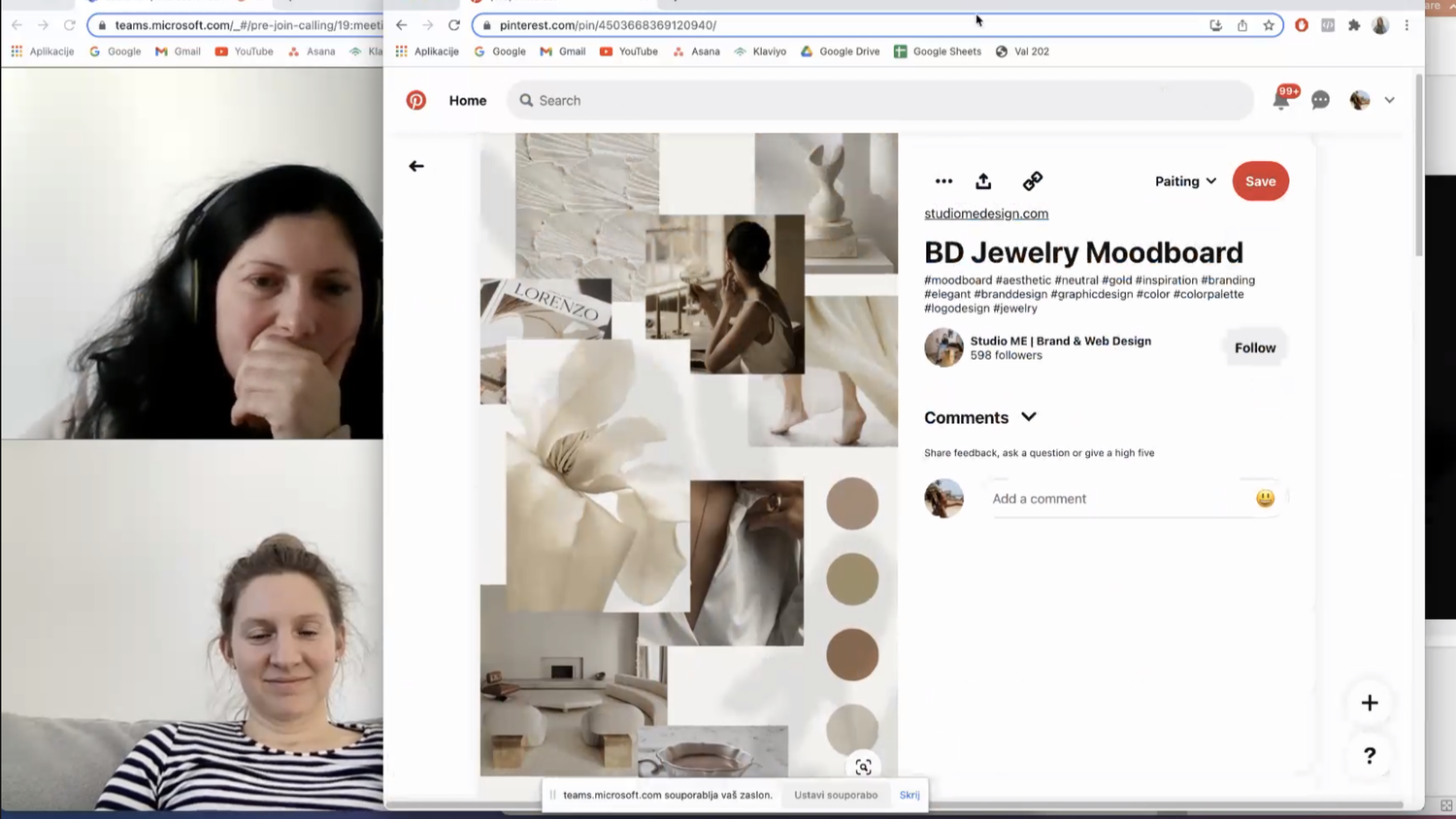Open the extensions puzzle piece icon

coord(1354,25)
